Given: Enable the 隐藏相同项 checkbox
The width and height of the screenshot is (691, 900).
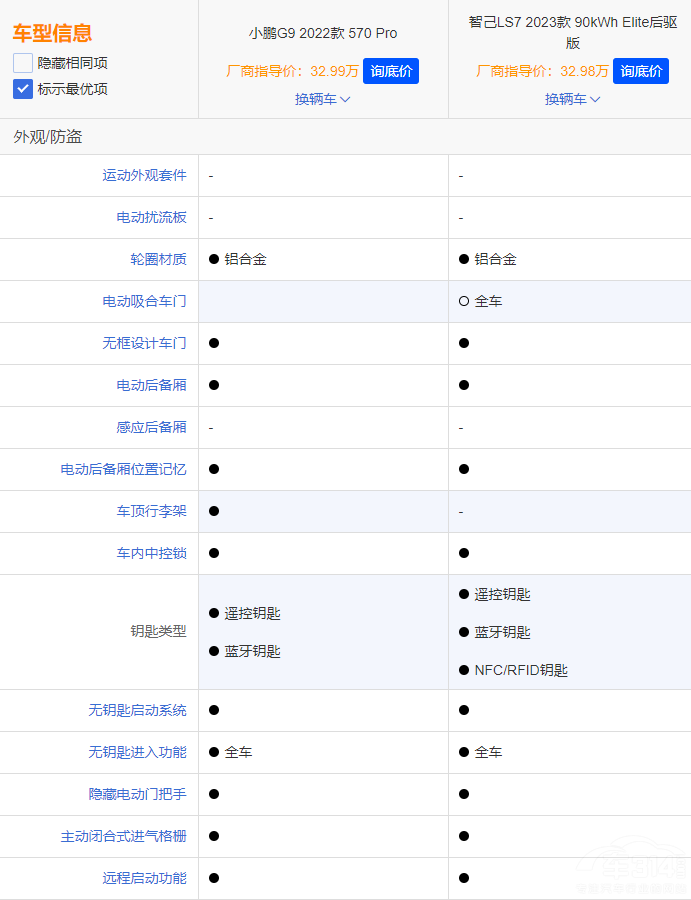Looking at the screenshot, I should (x=23, y=63).
